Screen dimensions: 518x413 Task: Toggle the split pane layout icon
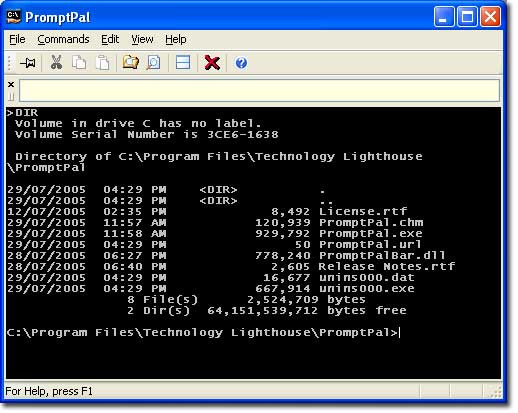click(x=183, y=62)
